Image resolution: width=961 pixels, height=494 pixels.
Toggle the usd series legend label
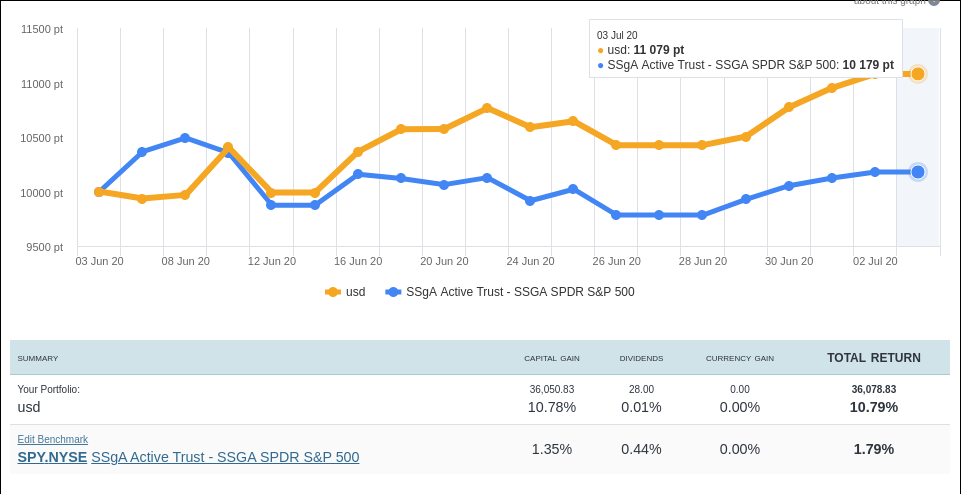(x=355, y=292)
